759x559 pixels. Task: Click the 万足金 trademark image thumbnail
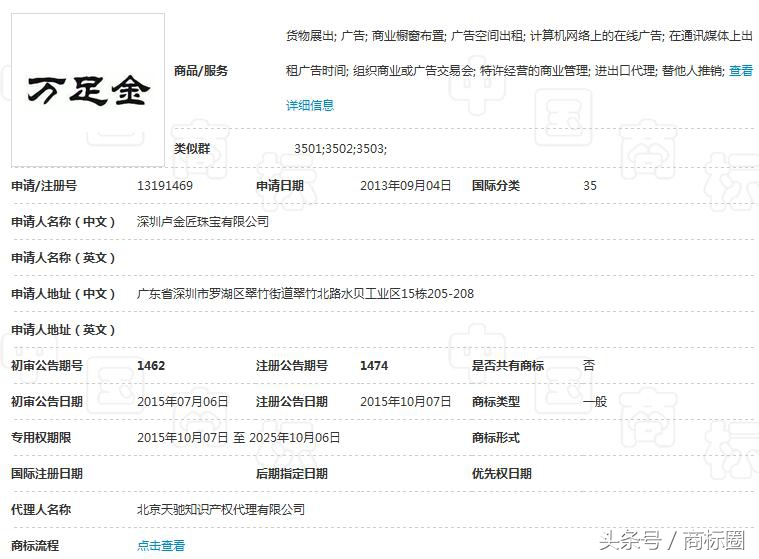click(88, 90)
